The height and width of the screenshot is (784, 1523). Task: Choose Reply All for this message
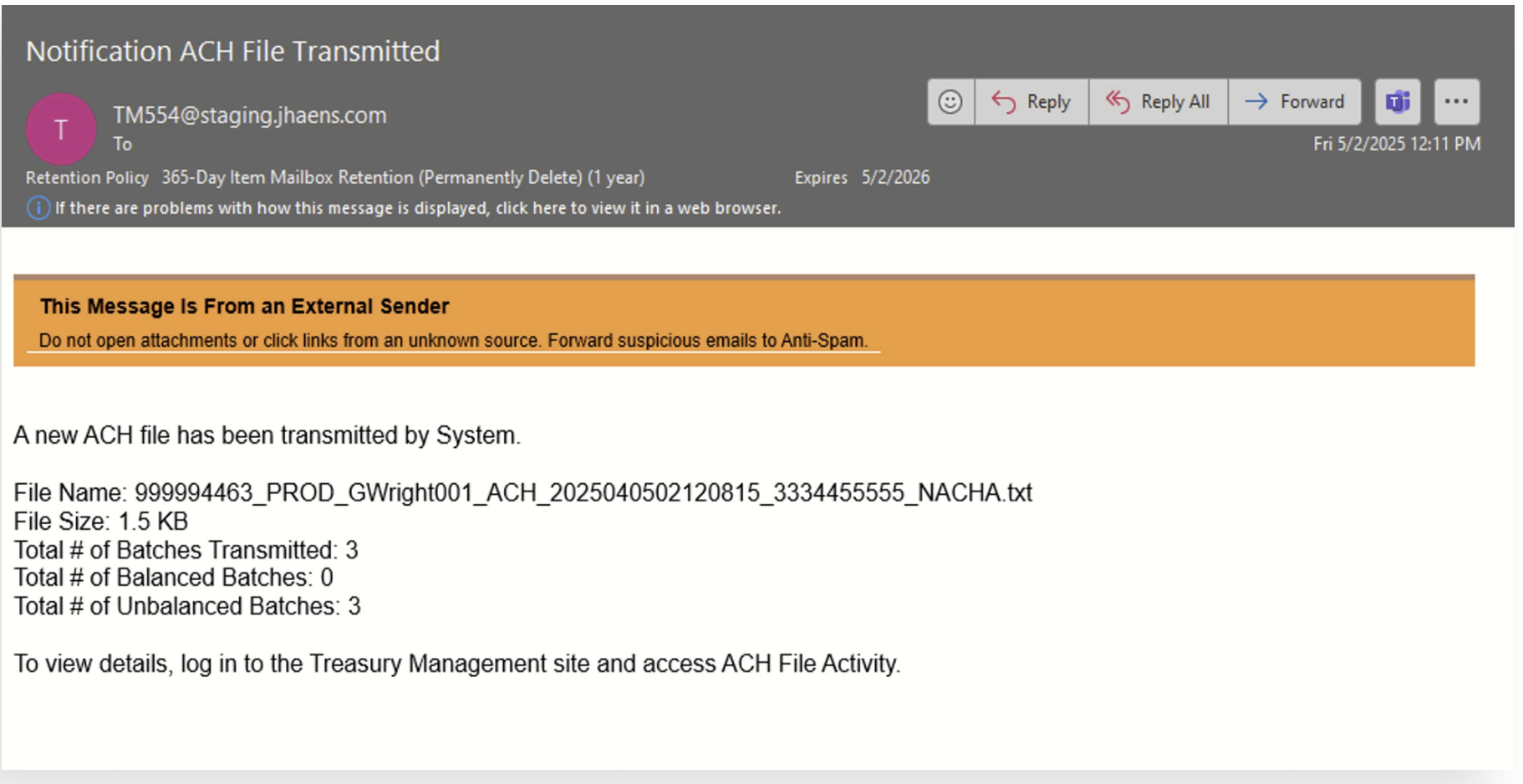tap(1158, 102)
